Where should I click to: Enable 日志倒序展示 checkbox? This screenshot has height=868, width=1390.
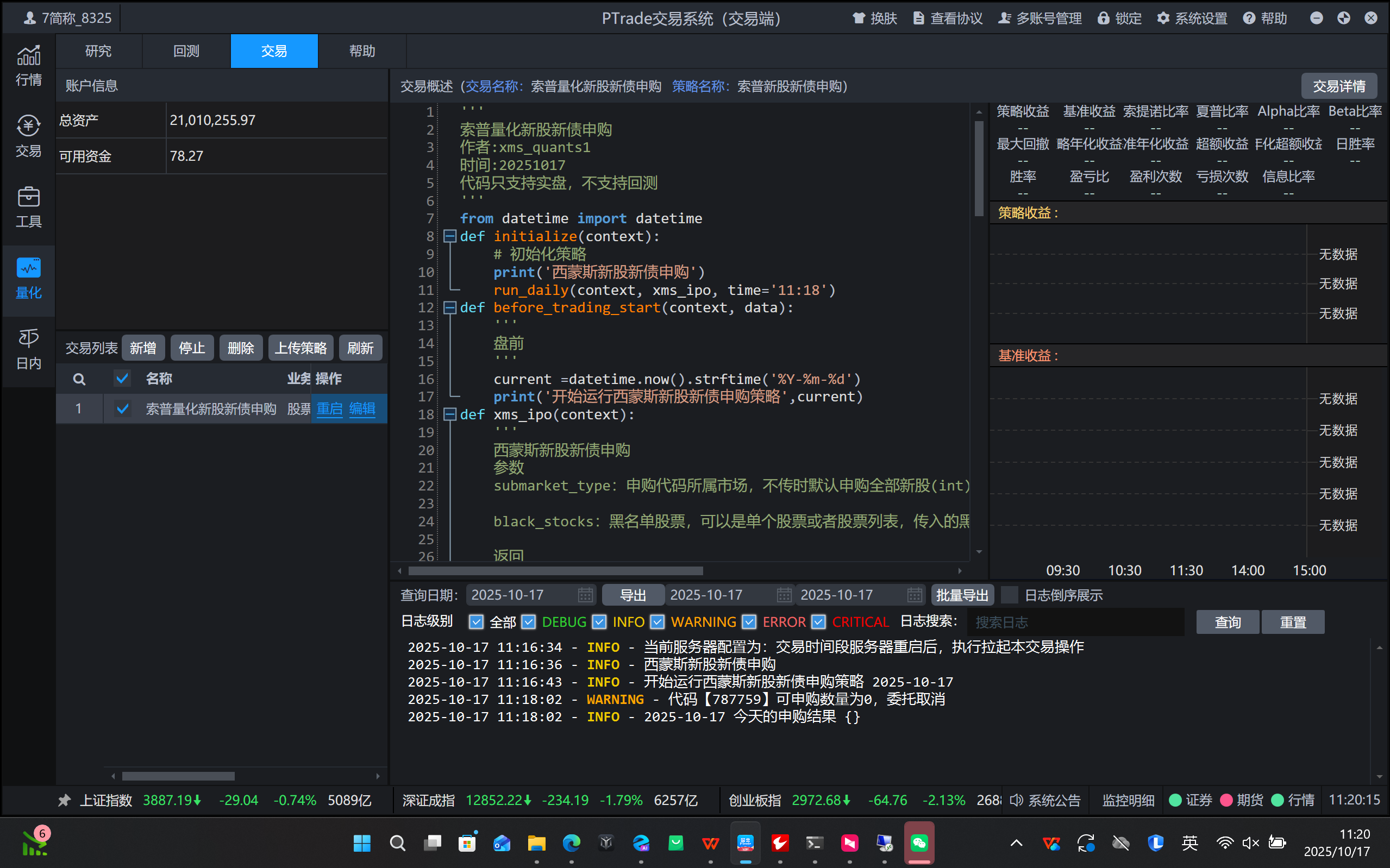click(x=1009, y=595)
